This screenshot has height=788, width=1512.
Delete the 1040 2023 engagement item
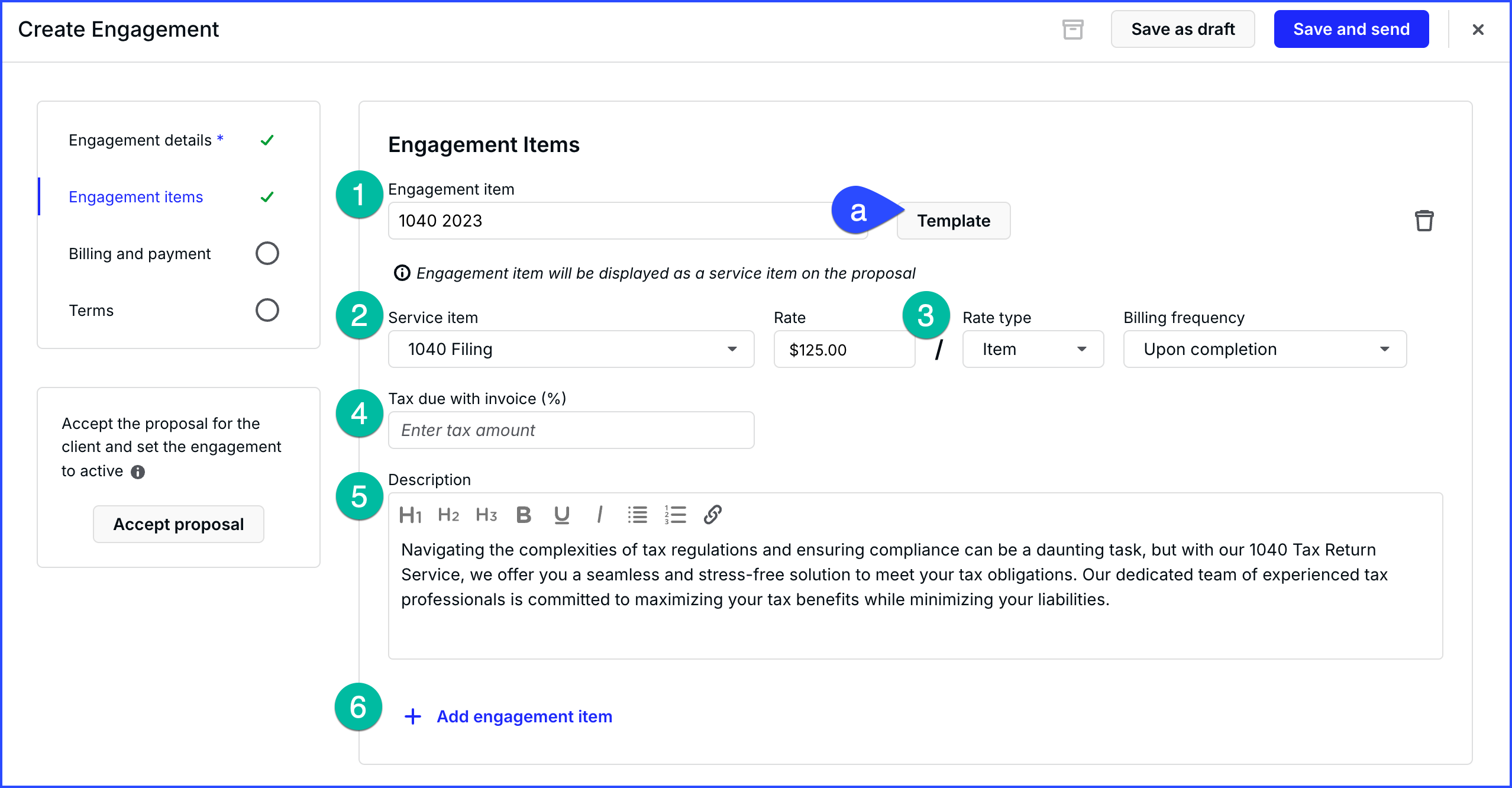click(x=1425, y=220)
